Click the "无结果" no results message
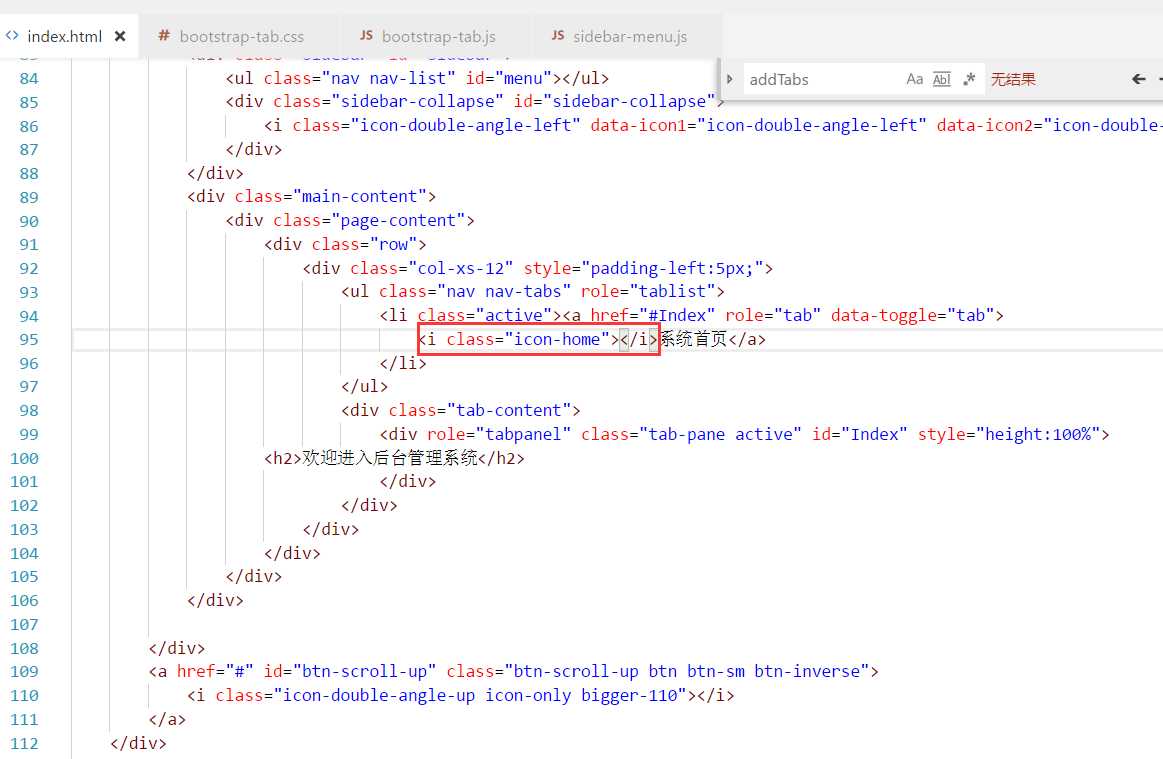Screen dimensions: 1163x759 (1013, 79)
